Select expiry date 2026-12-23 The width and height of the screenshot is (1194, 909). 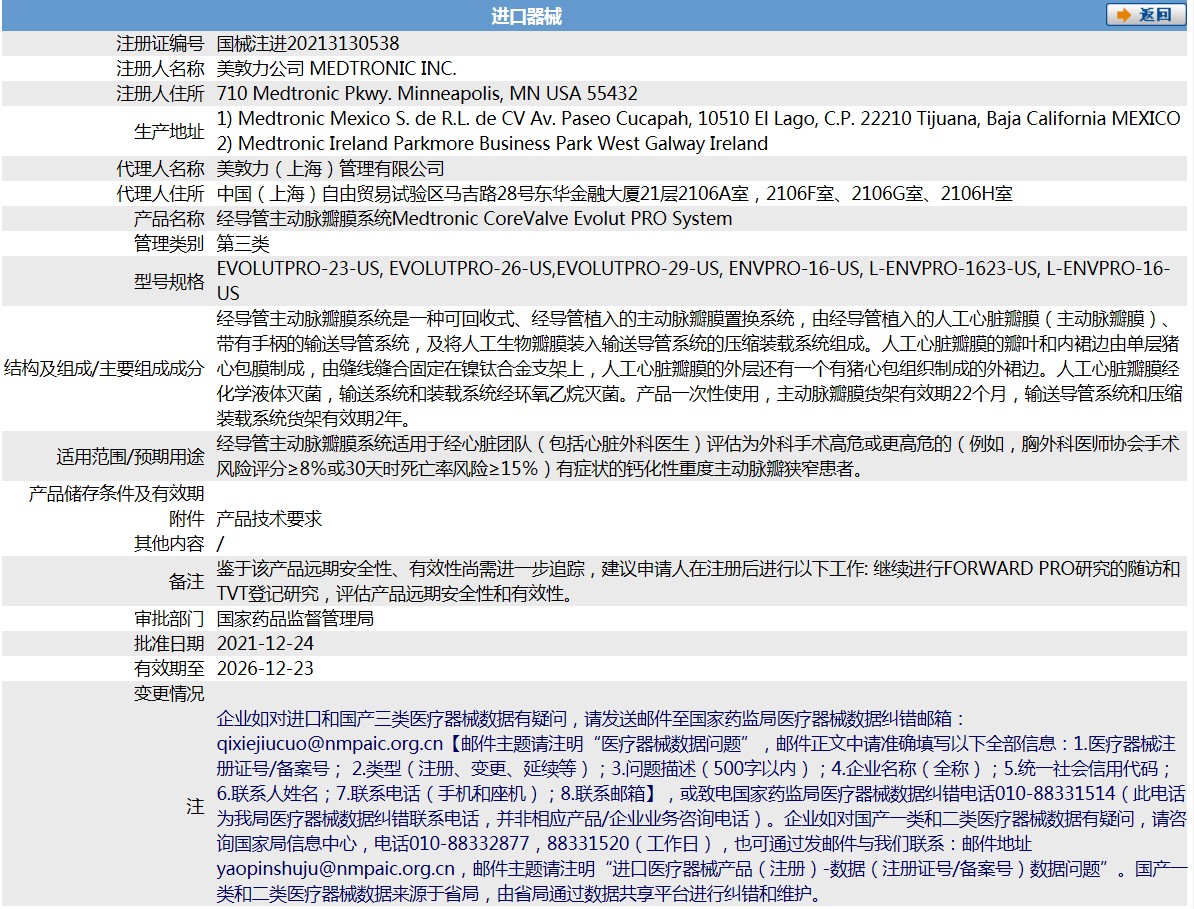pos(265,668)
